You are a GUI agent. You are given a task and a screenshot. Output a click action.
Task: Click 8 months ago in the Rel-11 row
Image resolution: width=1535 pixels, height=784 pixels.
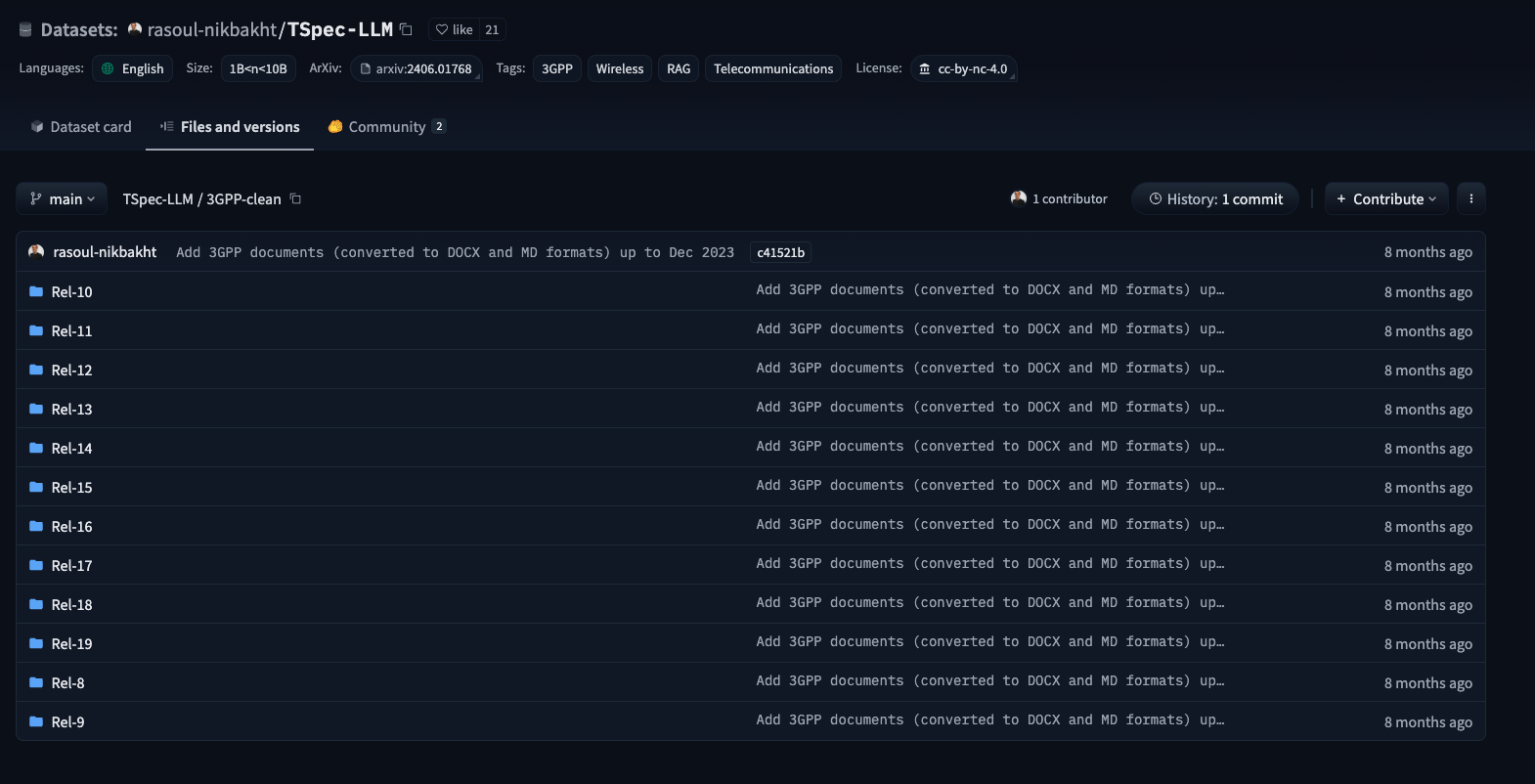pyautogui.click(x=1427, y=331)
